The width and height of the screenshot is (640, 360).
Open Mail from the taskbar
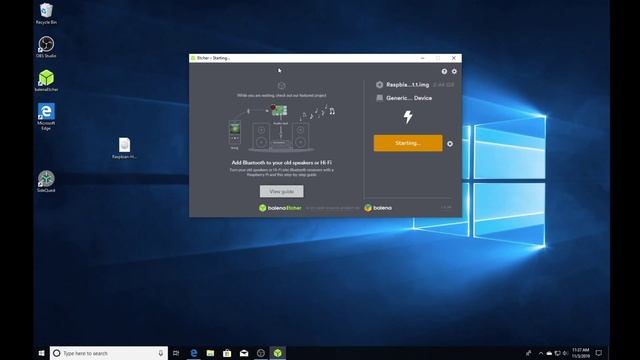(x=244, y=353)
